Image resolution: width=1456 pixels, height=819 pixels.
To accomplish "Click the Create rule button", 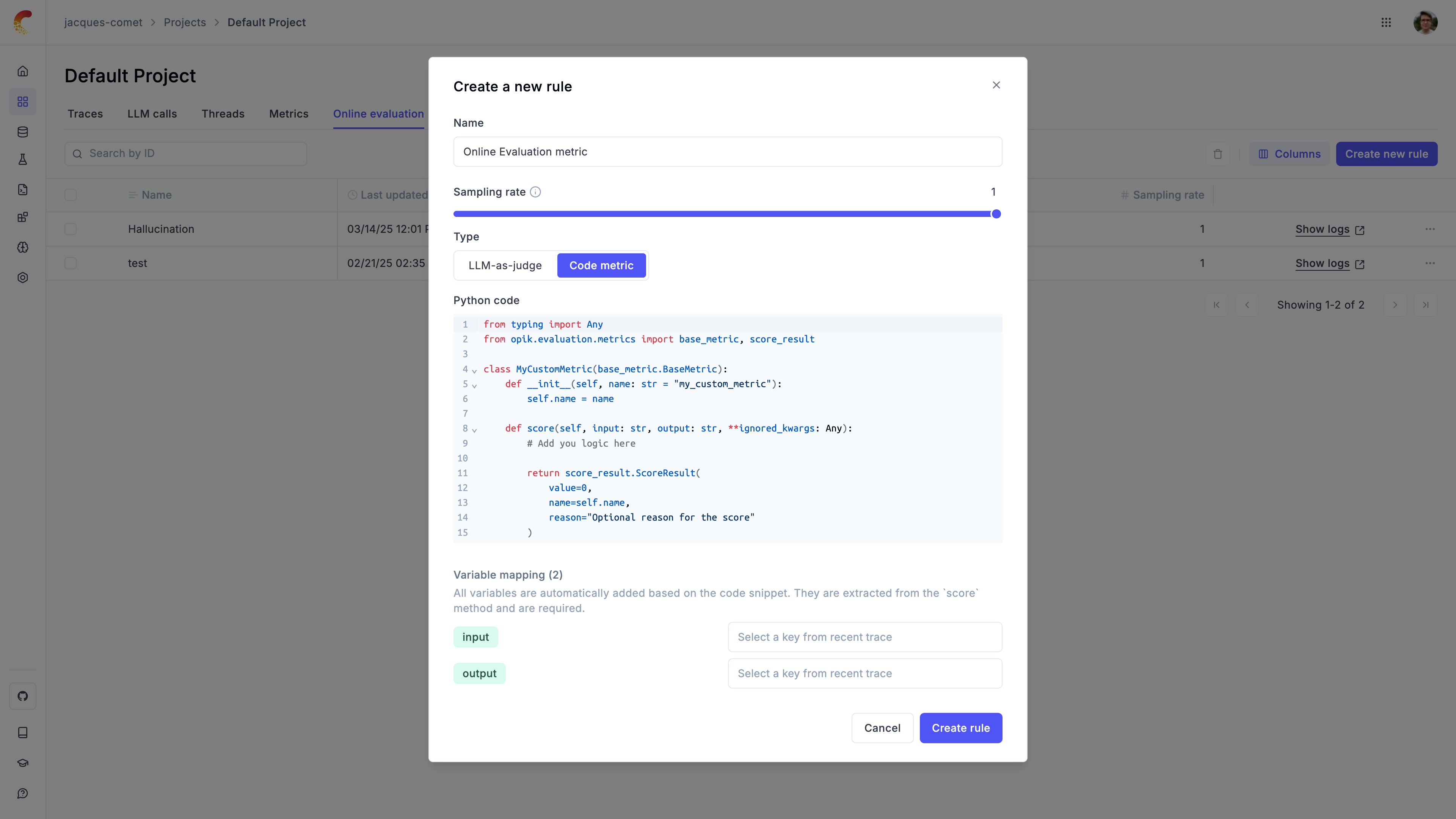I will 960,728.
